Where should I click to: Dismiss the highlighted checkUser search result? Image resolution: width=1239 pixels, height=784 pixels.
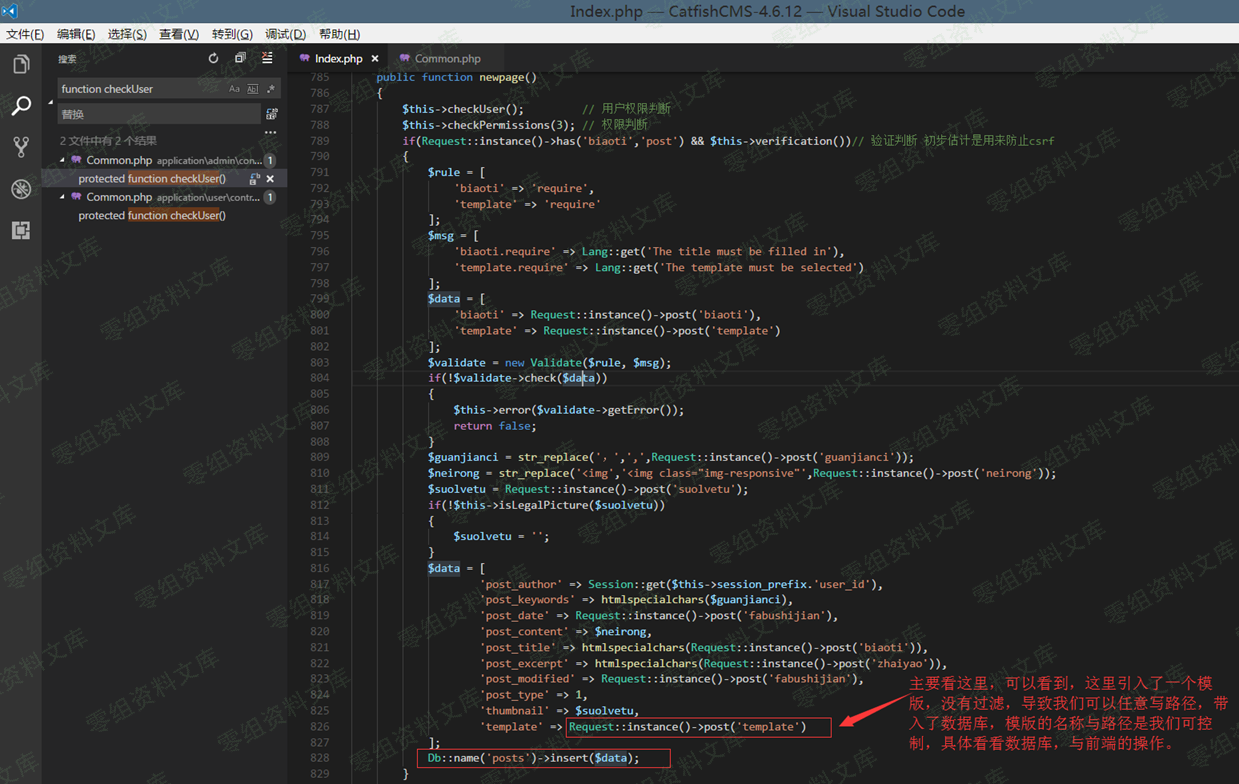tap(270, 179)
